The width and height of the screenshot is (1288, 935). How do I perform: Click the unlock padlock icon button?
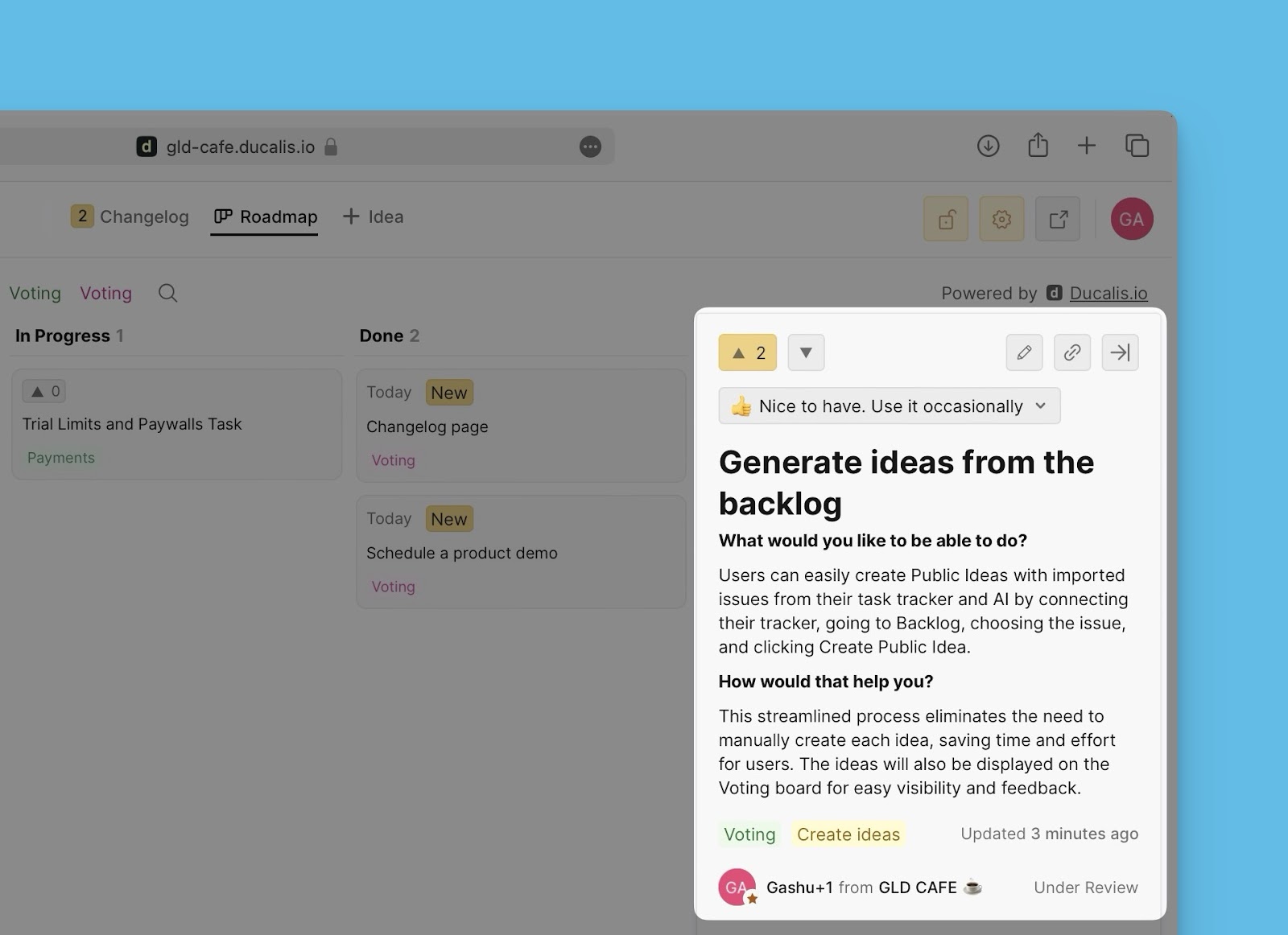[x=946, y=219]
